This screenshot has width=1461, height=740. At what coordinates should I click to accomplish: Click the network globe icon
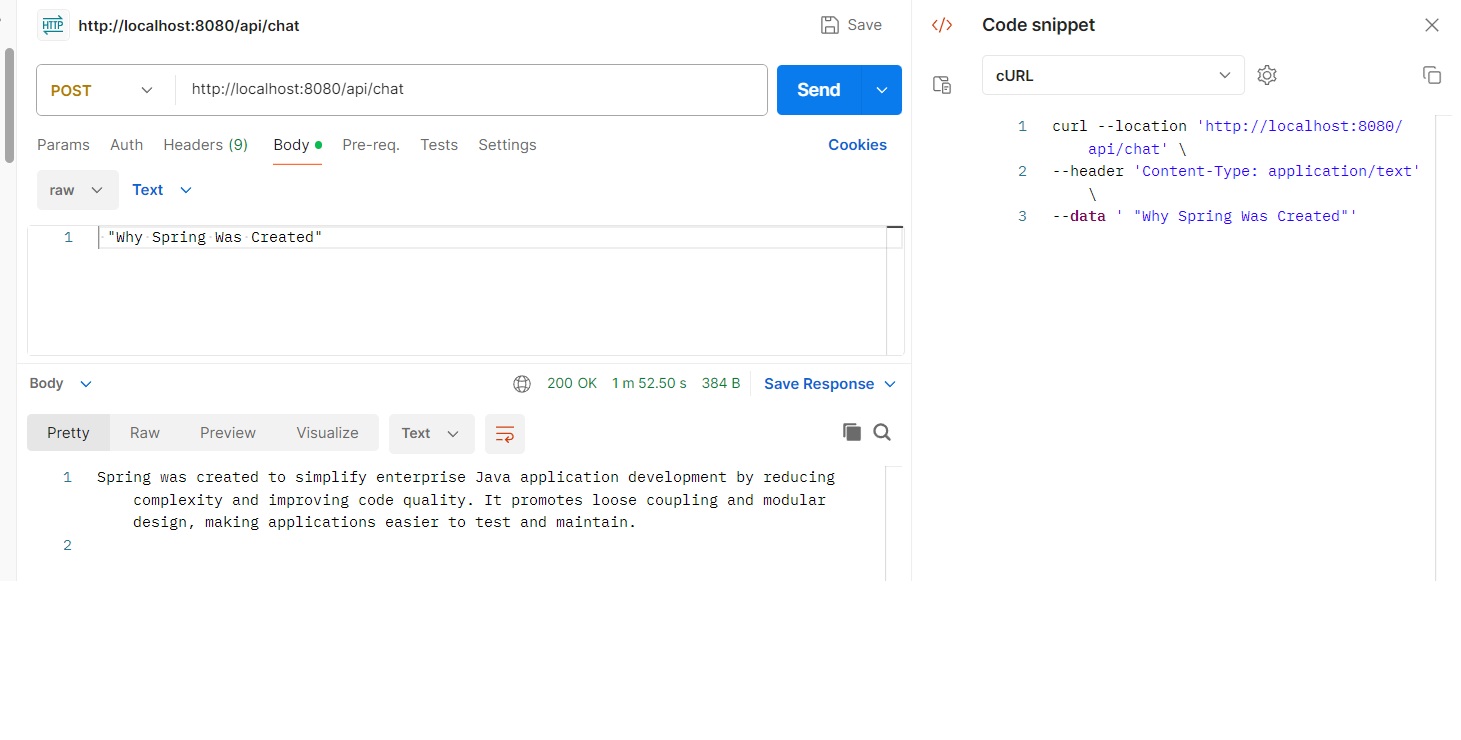pos(522,384)
